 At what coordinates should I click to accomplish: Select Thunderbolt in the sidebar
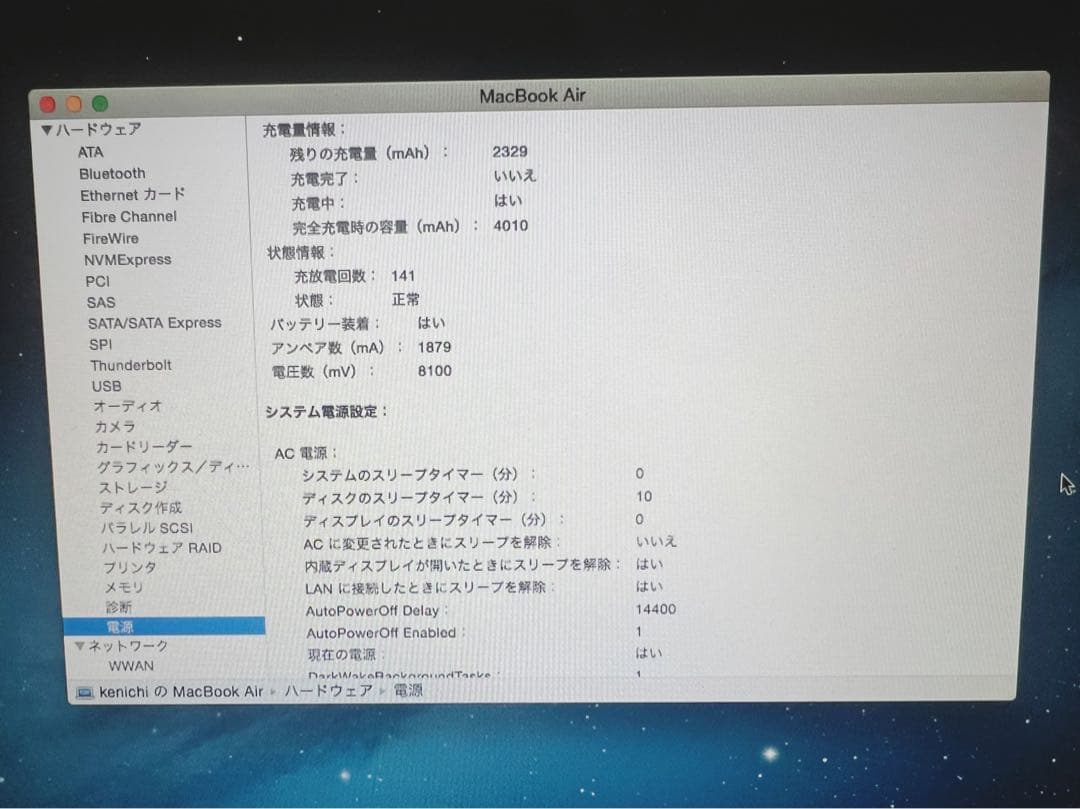coord(131,365)
